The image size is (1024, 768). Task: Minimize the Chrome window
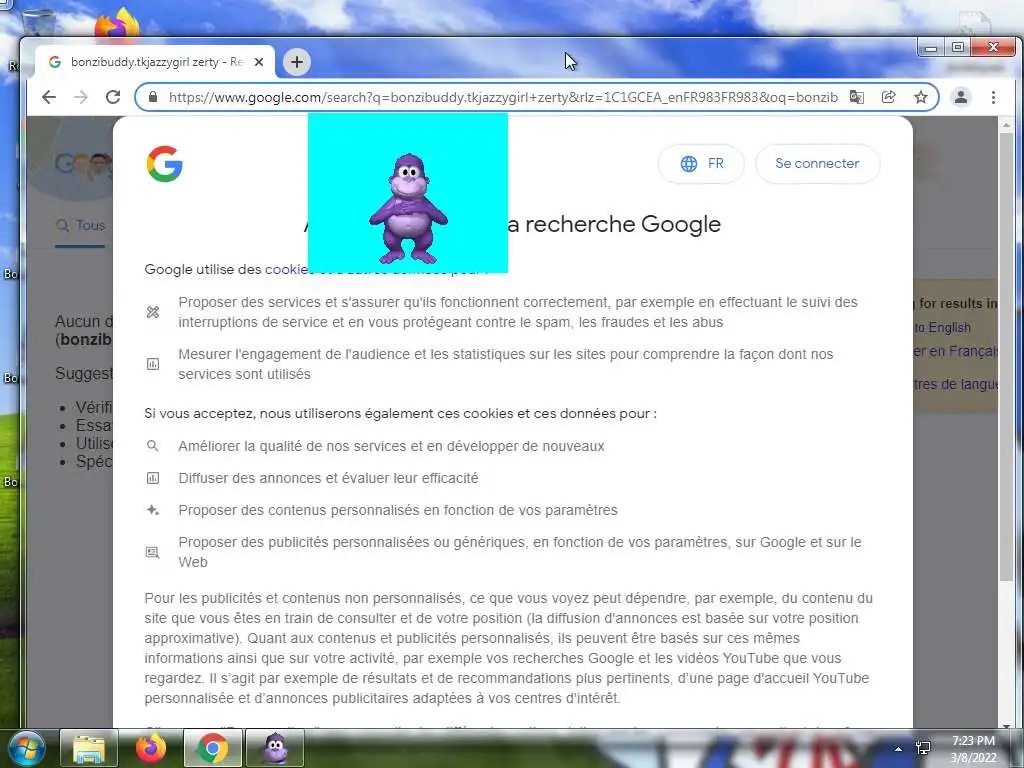pos(931,48)
